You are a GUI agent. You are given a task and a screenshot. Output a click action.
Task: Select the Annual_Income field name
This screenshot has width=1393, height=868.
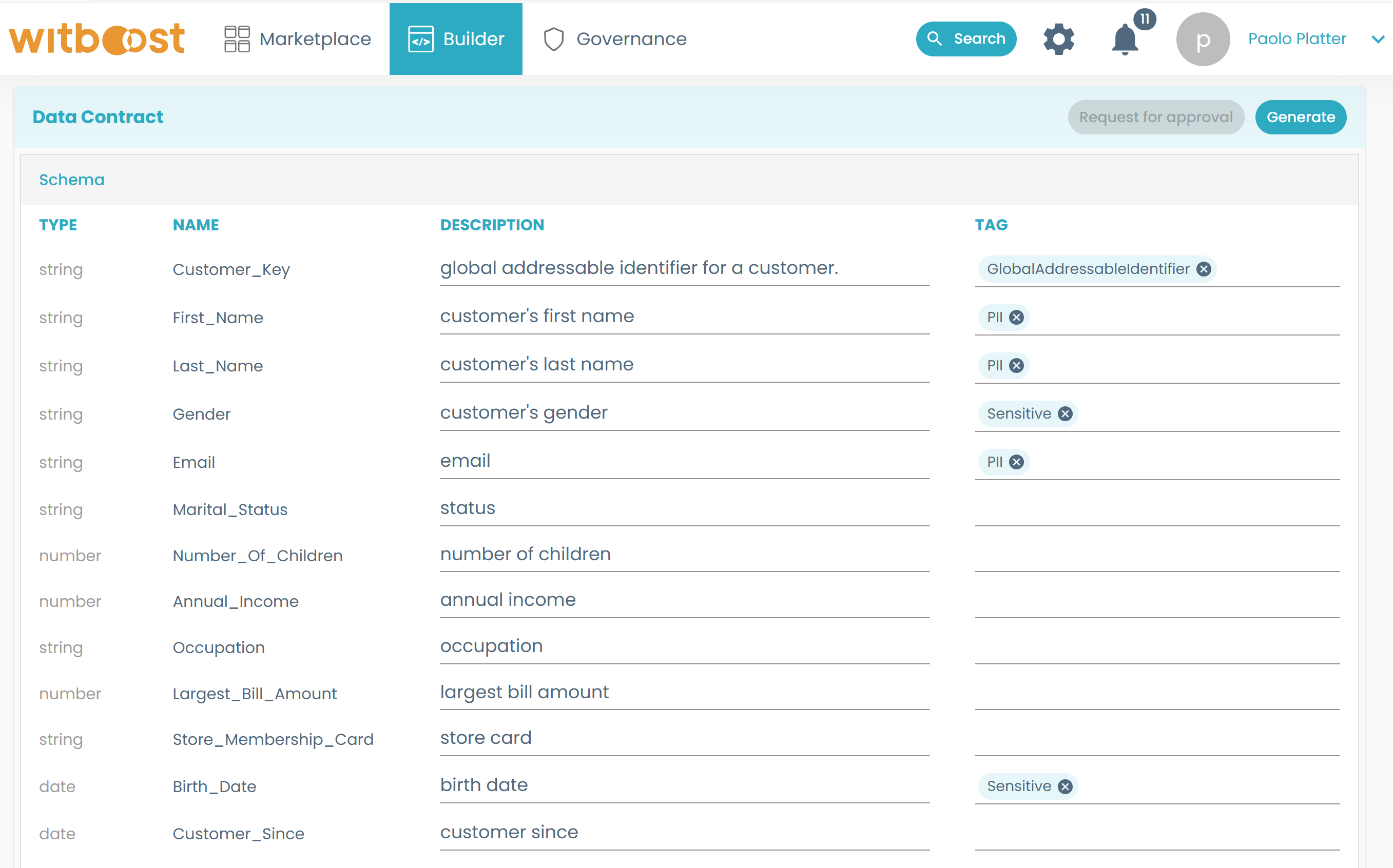(236, 602)
